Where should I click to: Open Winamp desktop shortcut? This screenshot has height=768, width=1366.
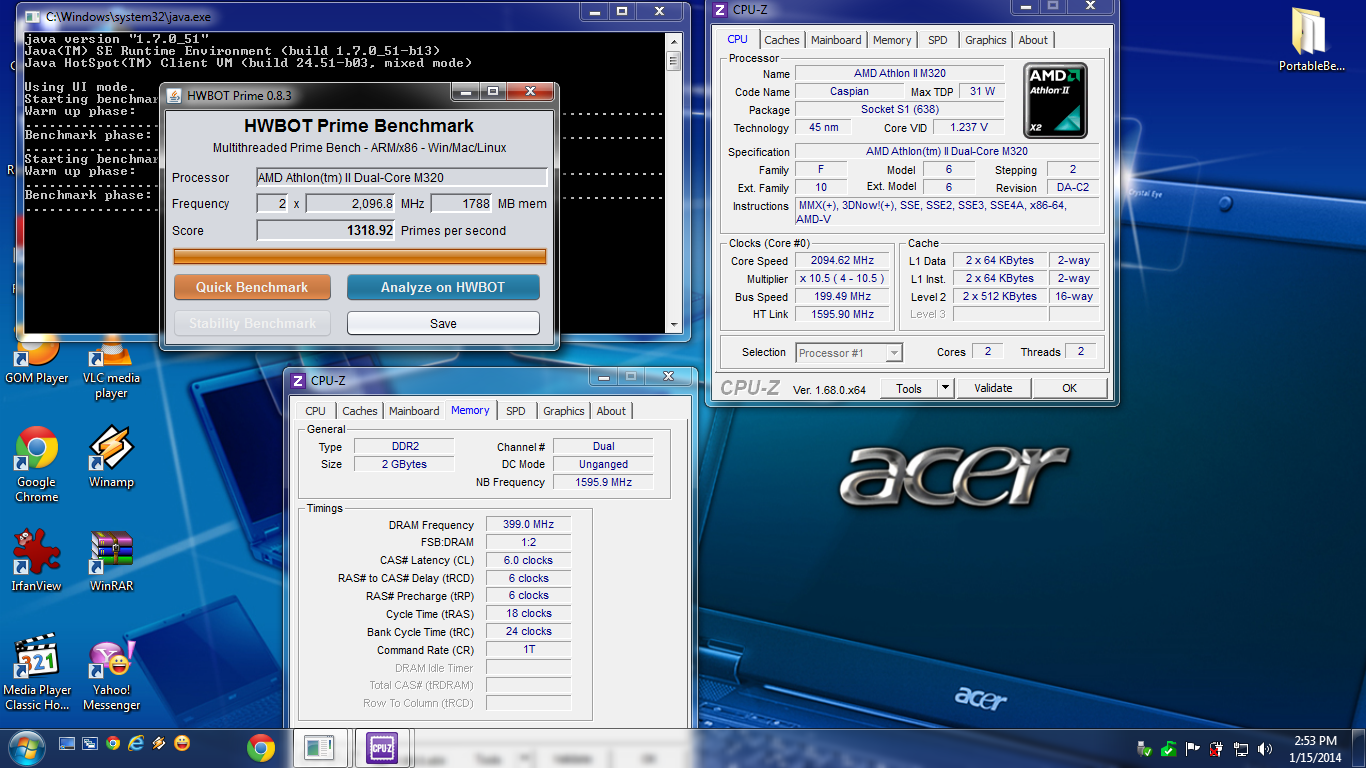pos(111,458)
